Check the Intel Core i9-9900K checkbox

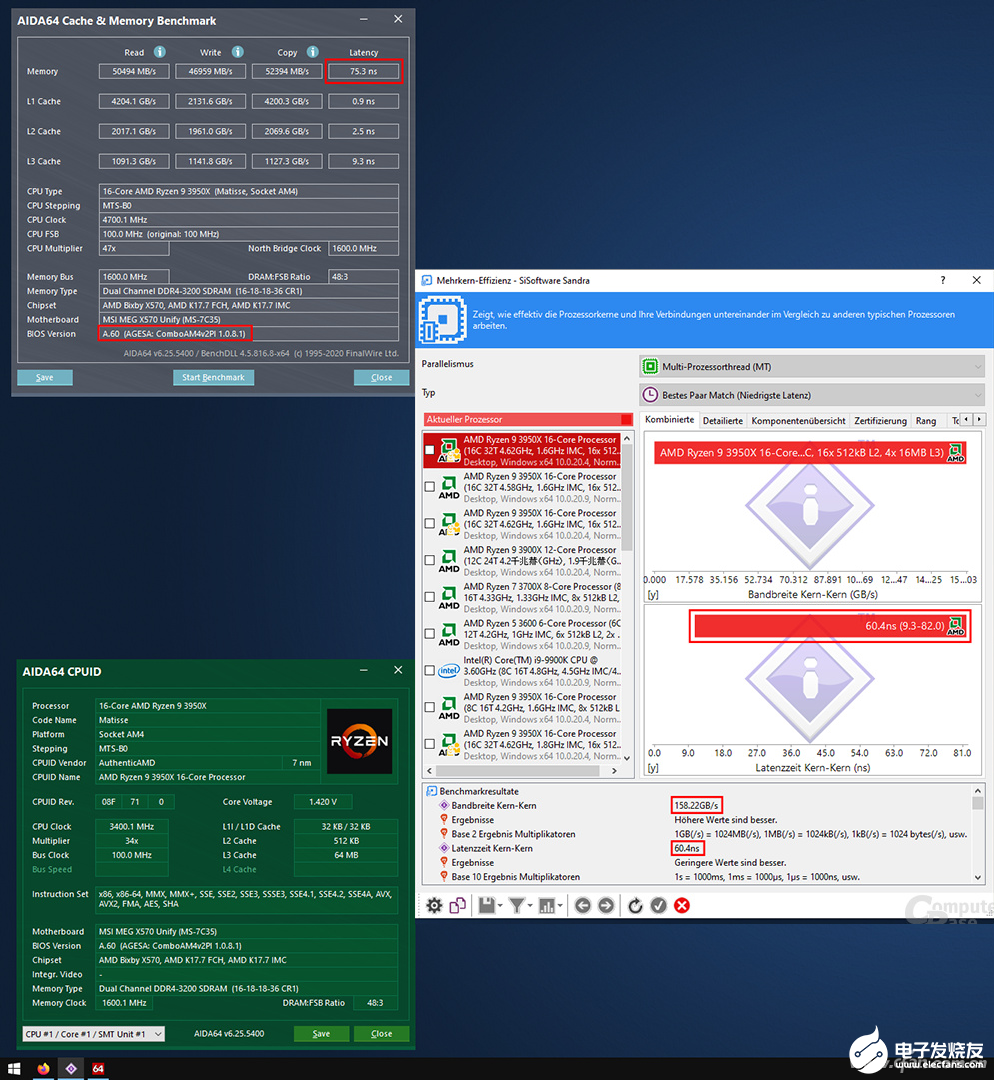click(430, 670)
